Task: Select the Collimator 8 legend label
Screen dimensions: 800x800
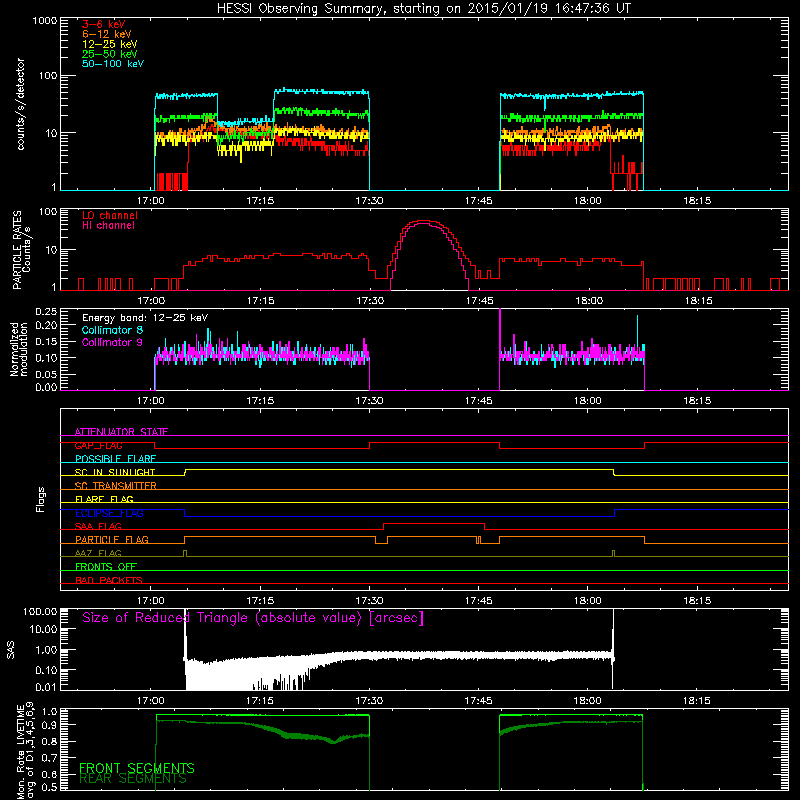Action: pos(112,330)
